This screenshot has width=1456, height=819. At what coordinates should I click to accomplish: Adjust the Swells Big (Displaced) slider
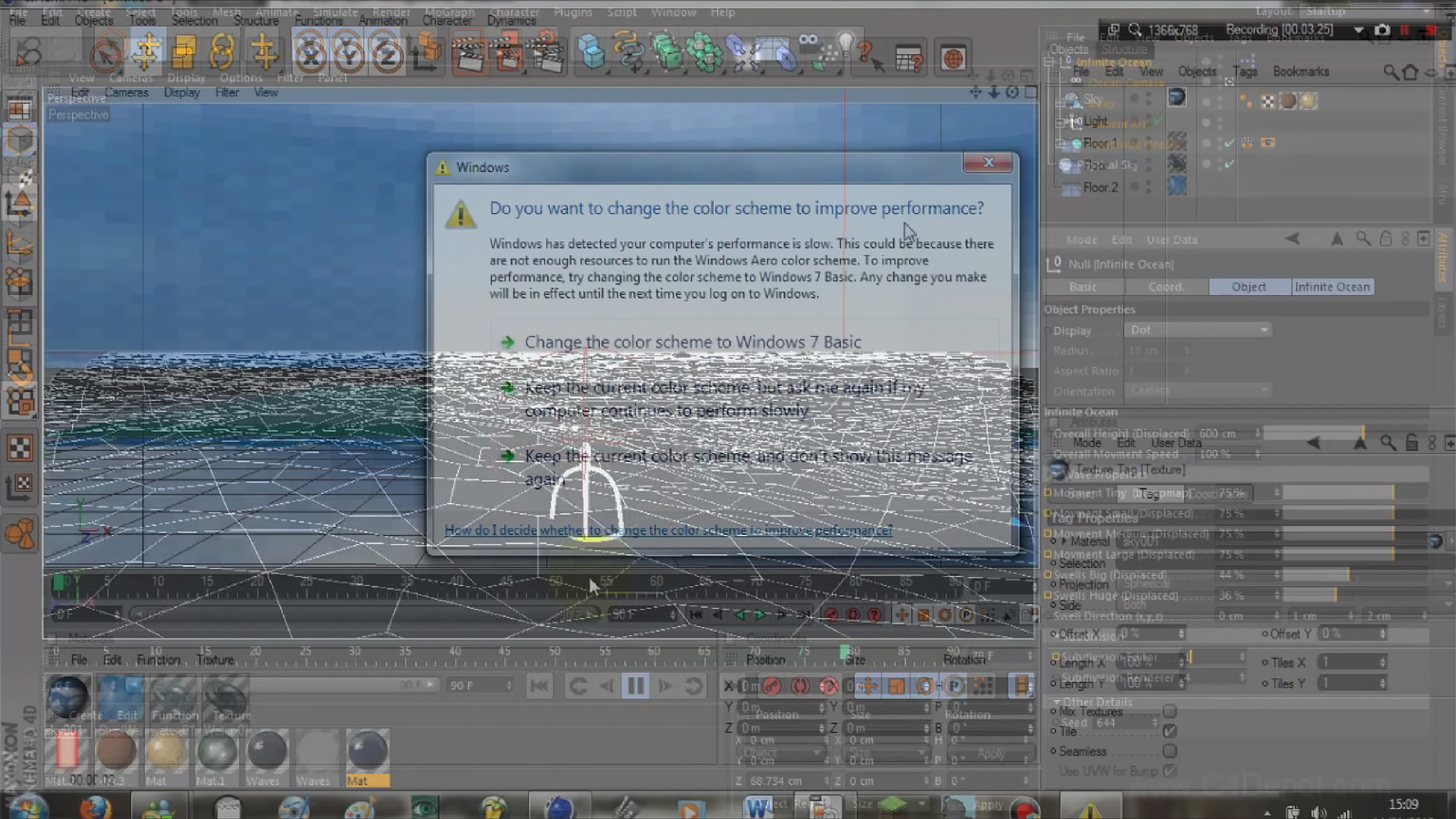point(1354,575)
